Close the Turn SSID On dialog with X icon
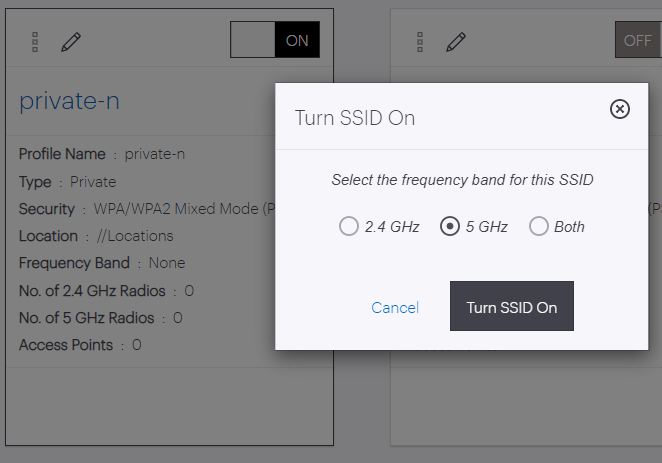The width and height of the screenshot is (662, 463). (620, 109)
